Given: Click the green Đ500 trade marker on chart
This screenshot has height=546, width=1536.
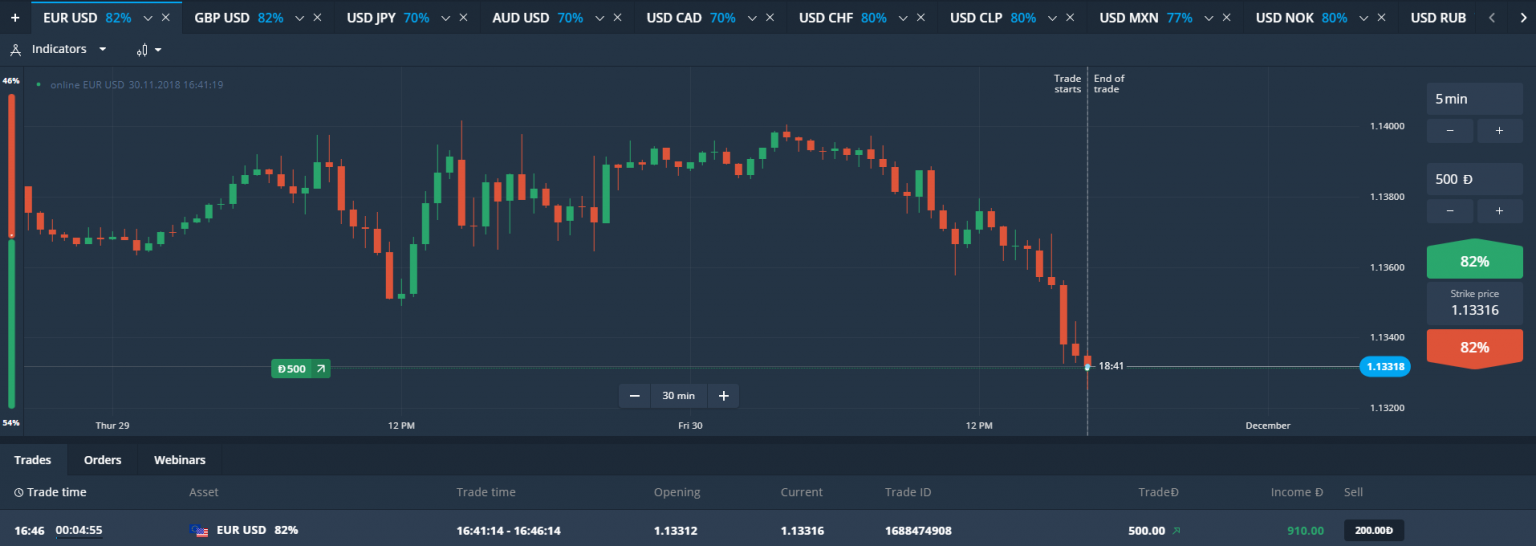Looking at the screenshot, I should coord(300,369).
